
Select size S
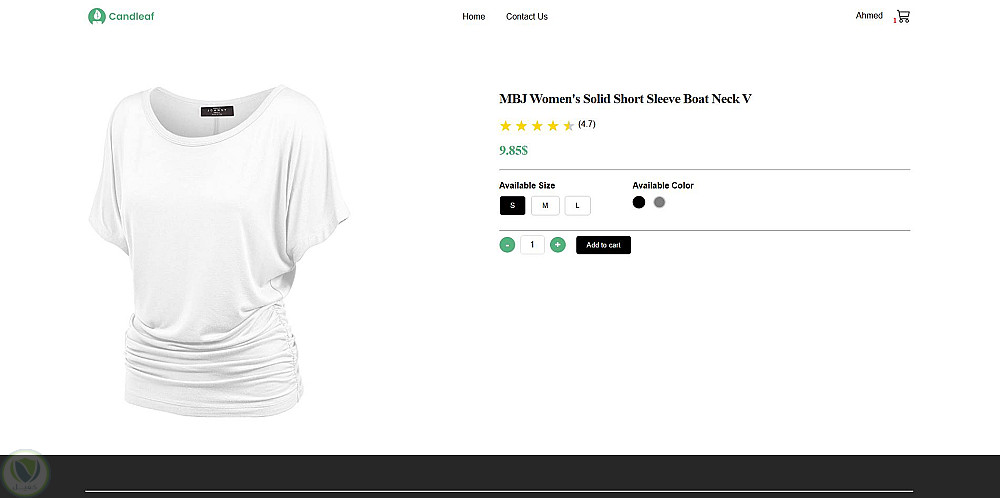[512, 206]
